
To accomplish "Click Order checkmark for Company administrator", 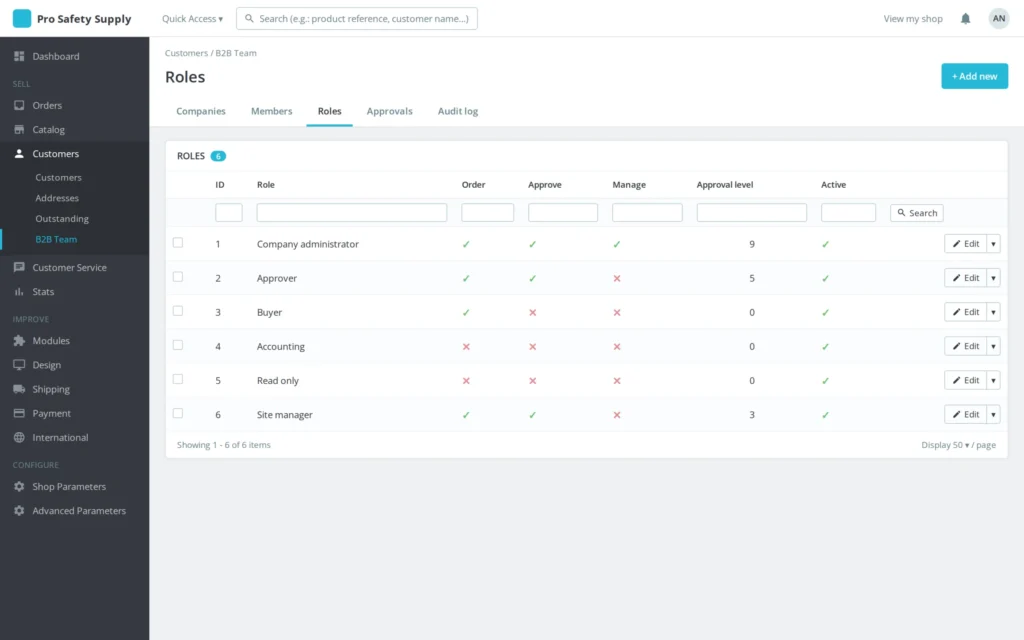I will [466, 244].
